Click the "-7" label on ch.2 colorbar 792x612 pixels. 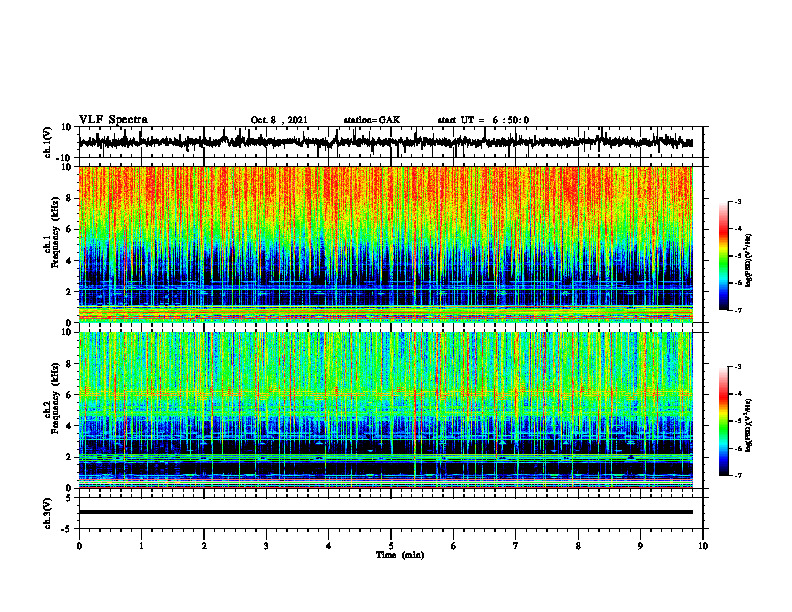click(x=738, y=476)
